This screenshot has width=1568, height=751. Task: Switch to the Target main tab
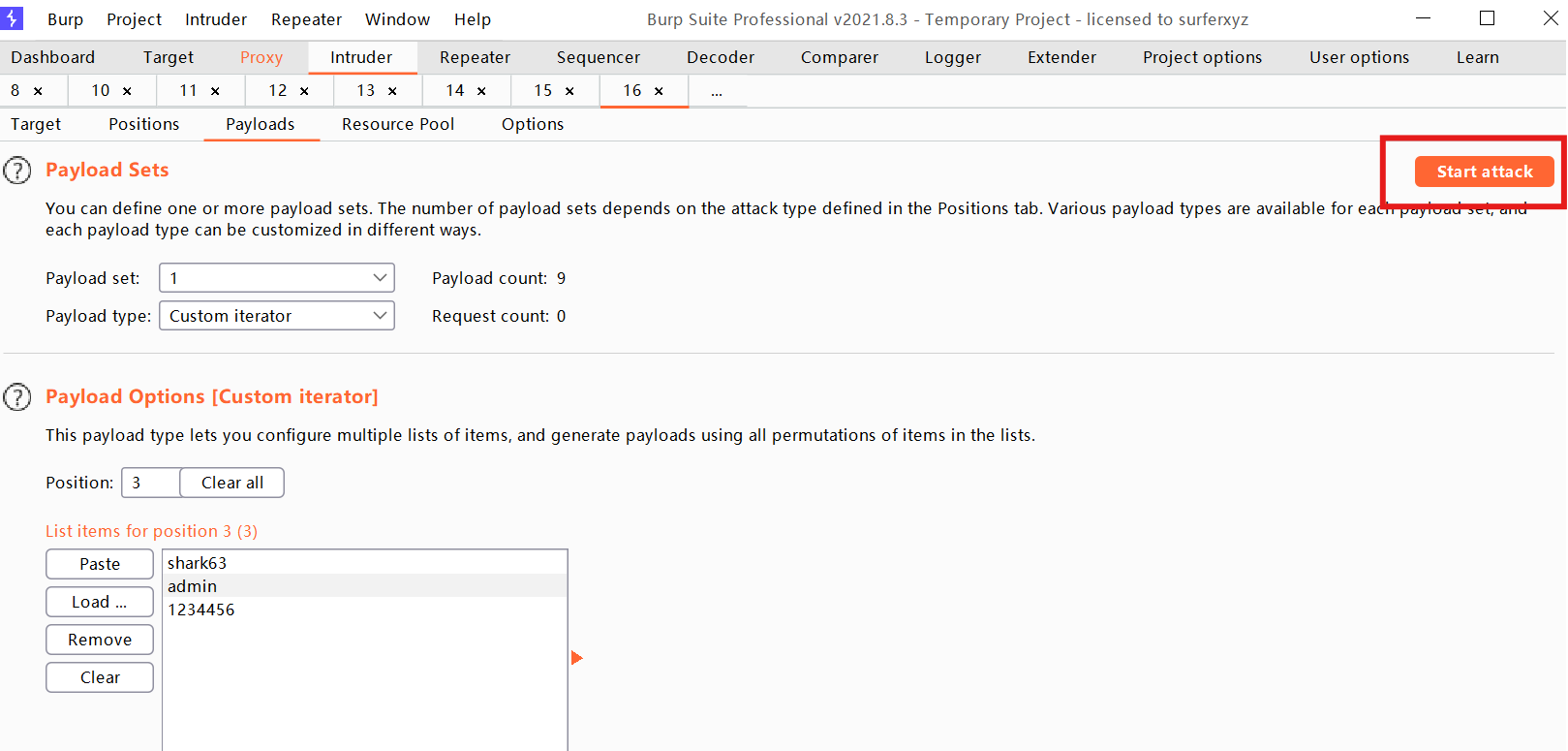[169, 57]
